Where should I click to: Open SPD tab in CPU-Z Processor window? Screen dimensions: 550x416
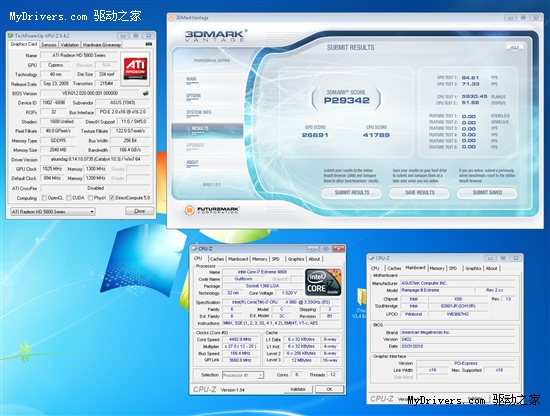[276, 259]
